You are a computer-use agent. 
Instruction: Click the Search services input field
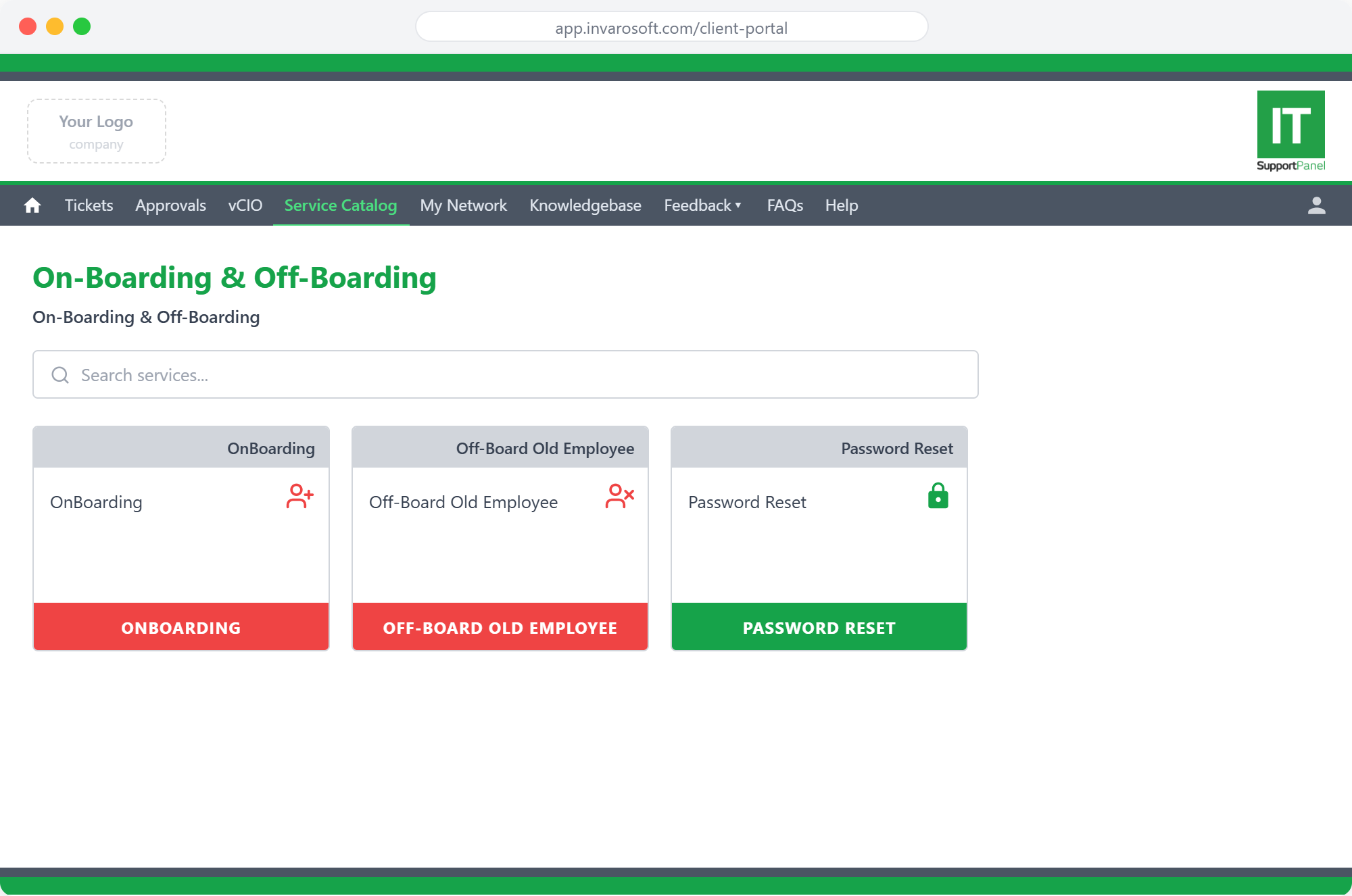(506, 374)
